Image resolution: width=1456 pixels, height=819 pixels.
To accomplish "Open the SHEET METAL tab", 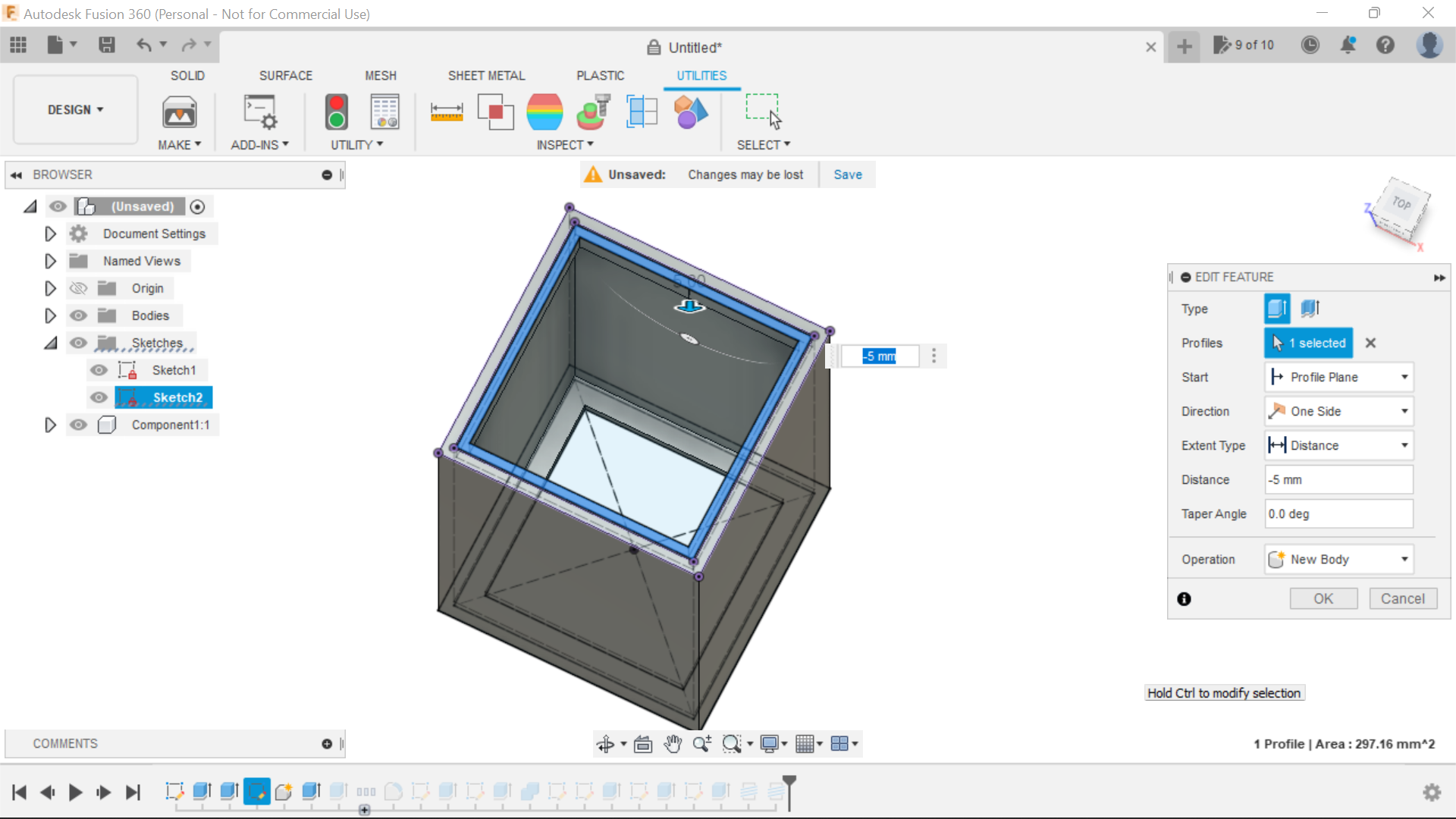I will 486,75.
